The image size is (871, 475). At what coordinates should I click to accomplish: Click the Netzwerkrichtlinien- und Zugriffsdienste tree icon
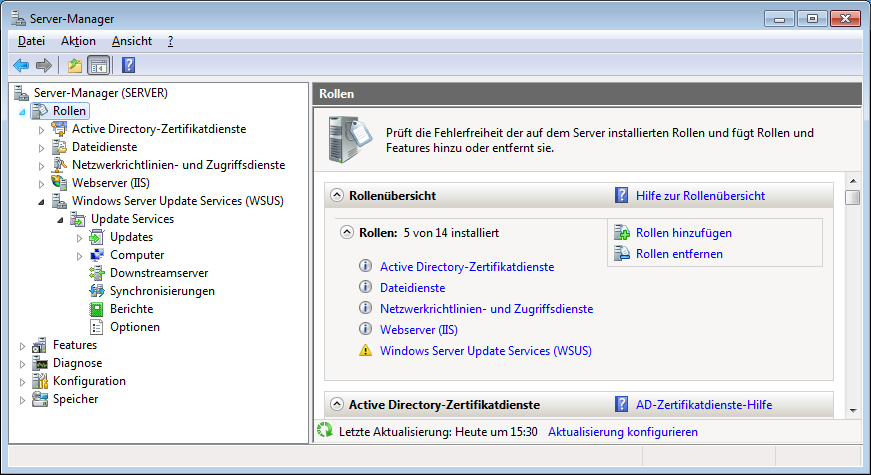[59, 164]
